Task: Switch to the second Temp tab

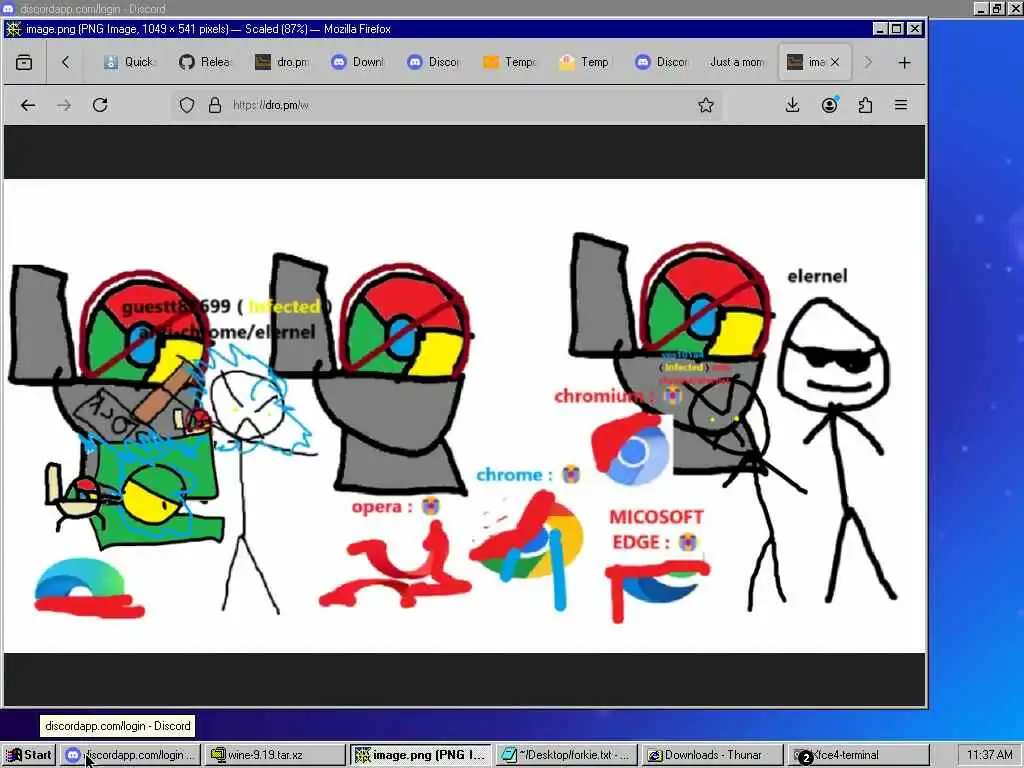Action: (x=584, y=62)
